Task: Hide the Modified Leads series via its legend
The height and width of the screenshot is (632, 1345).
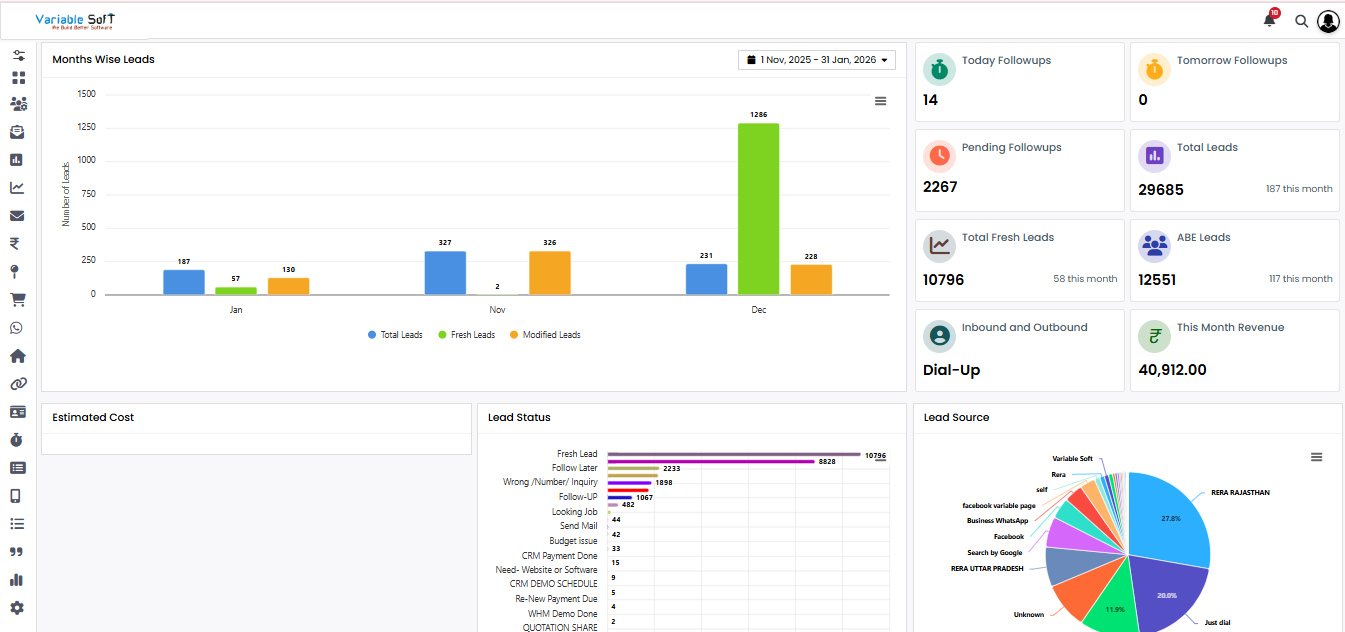Action: pyautogui.click(x=544, y=334)
